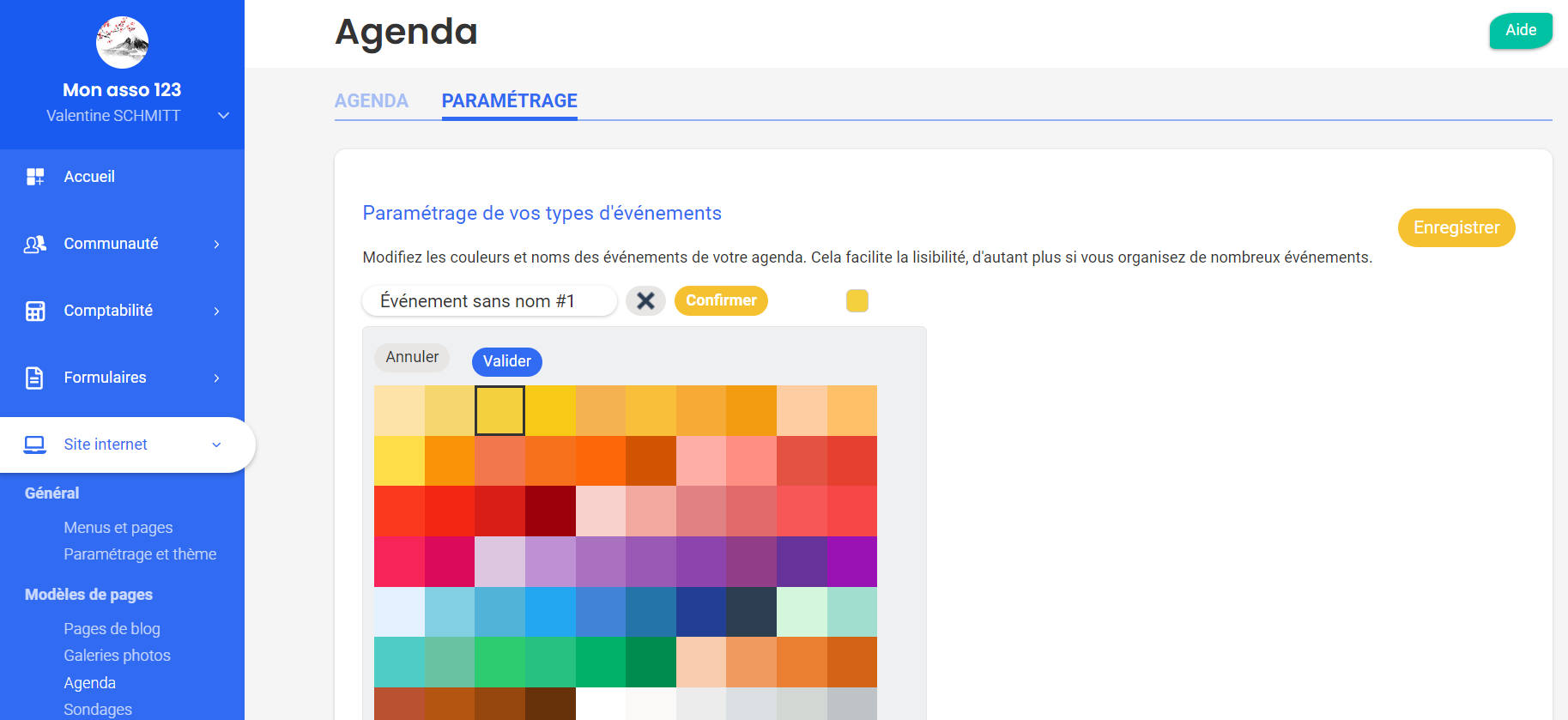Screen dimensions: 1568x720
Task: Click the Communauté people icon
Action: coord(35,245)
